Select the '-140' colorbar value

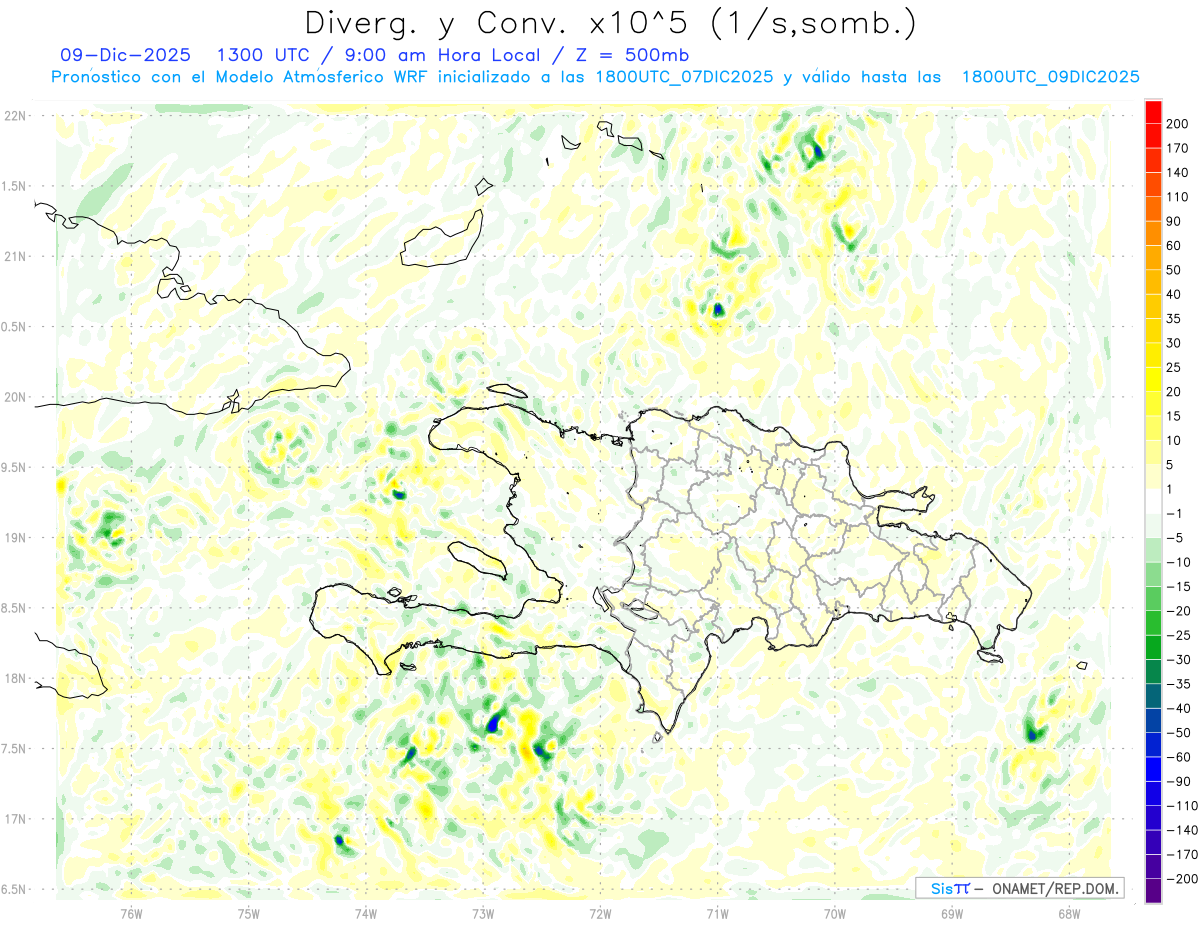pyautogui.click(x=1180, y=830)
